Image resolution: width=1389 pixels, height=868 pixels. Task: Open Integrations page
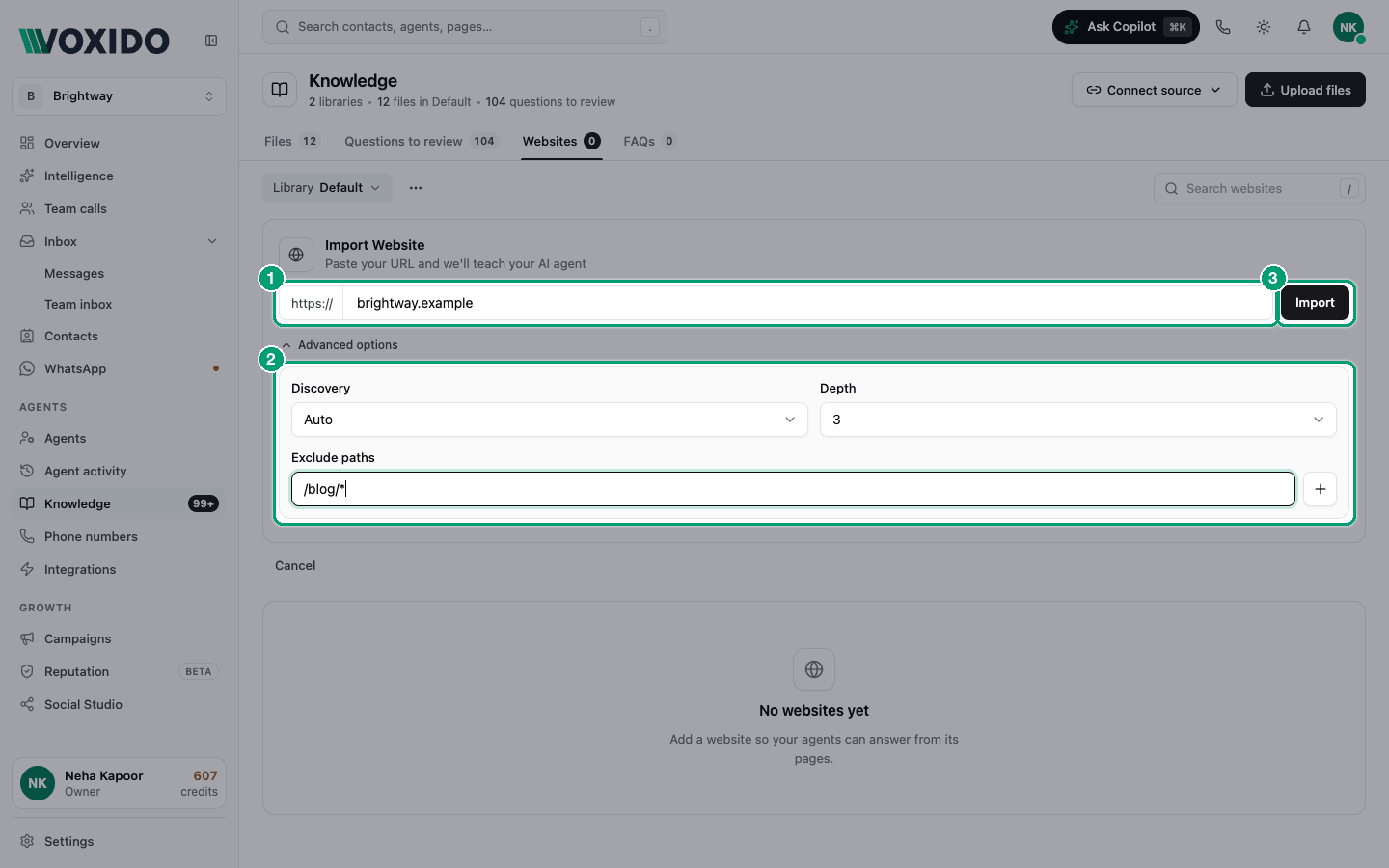tap(120, 569)
